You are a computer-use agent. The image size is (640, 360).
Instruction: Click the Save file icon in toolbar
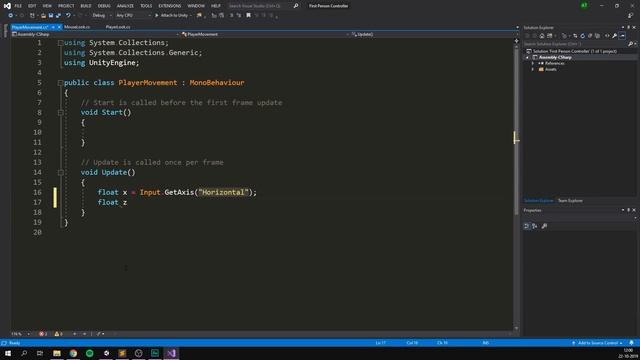(x=51, y=16)
